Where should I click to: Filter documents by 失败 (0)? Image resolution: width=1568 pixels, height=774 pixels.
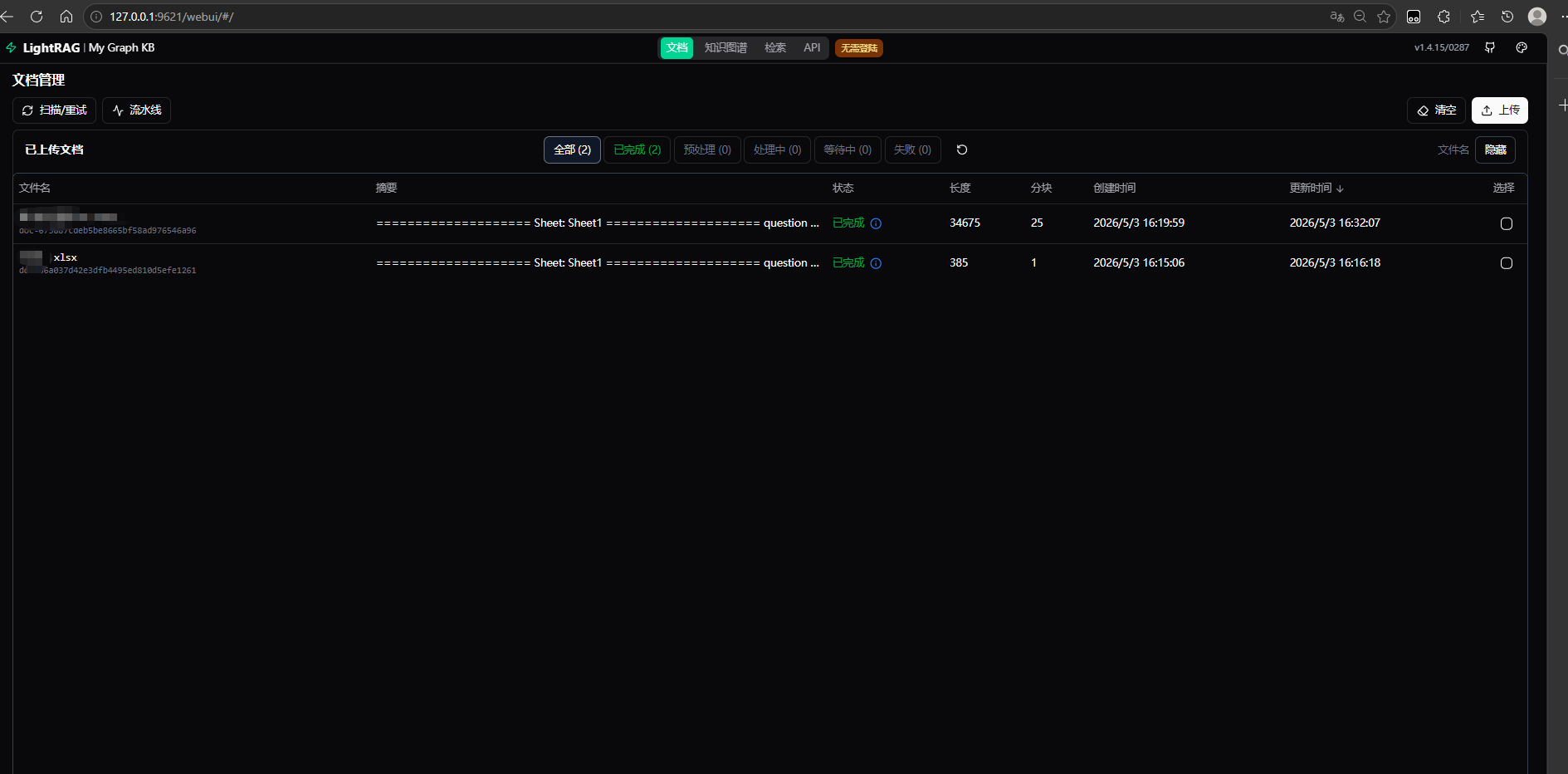912,149
